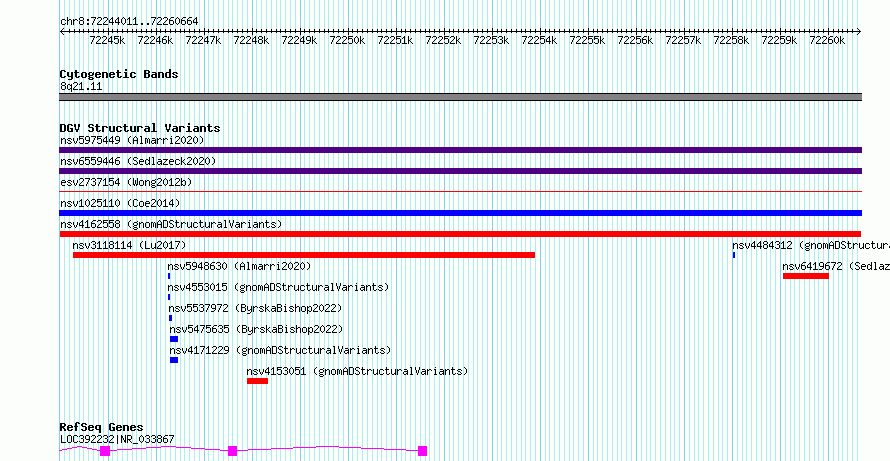Screen dimensions: 890x461
Task: Open the nsv1025110 (Coe2014) variant label
Action: [x=120, y=203]
